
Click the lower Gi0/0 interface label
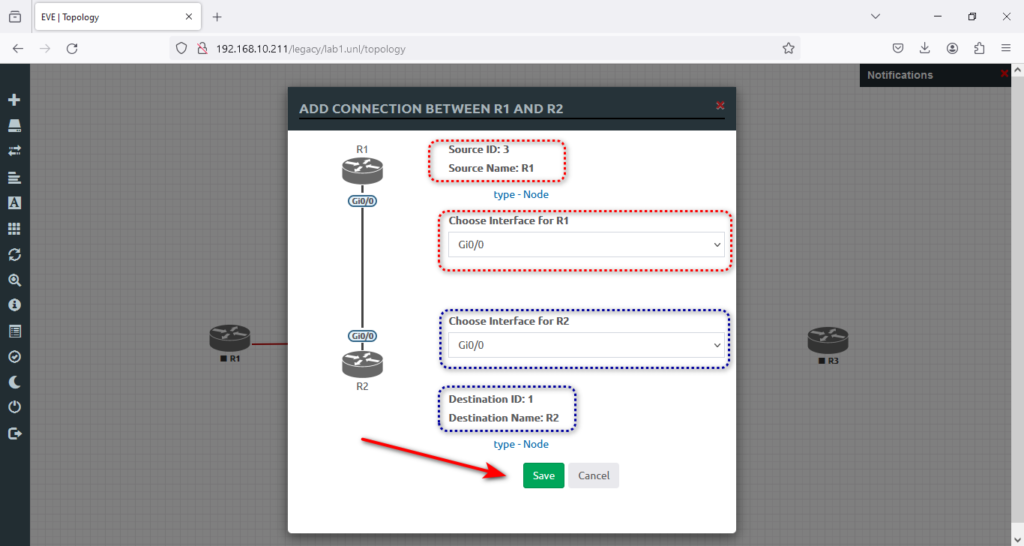click(x=362, y=336)
